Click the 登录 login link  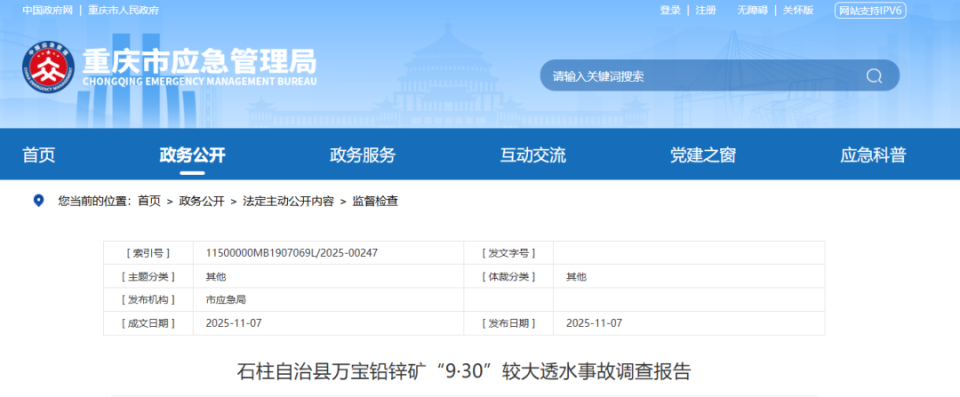click(670, 10)
